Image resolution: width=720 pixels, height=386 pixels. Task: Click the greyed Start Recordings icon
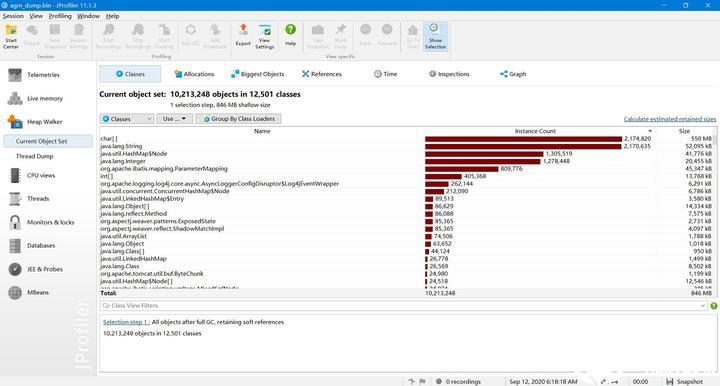pyautogui.click(x=108, y=37)
